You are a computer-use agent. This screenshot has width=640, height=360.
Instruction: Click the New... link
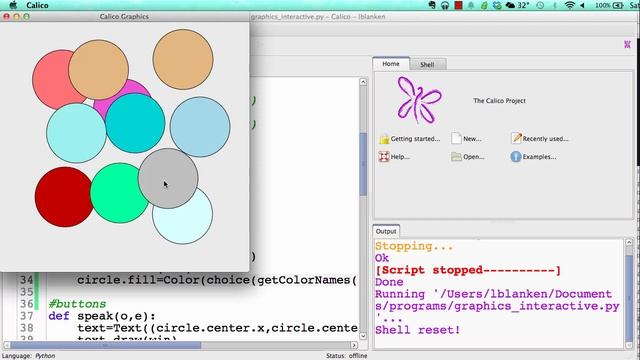click(472, 139)
